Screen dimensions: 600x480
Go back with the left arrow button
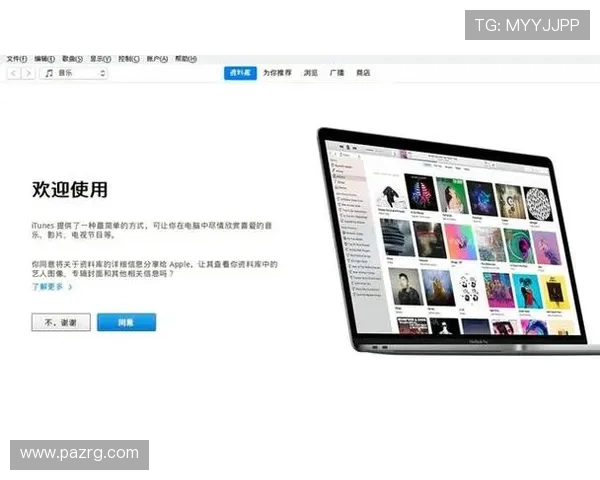click(x=14, y=73)
